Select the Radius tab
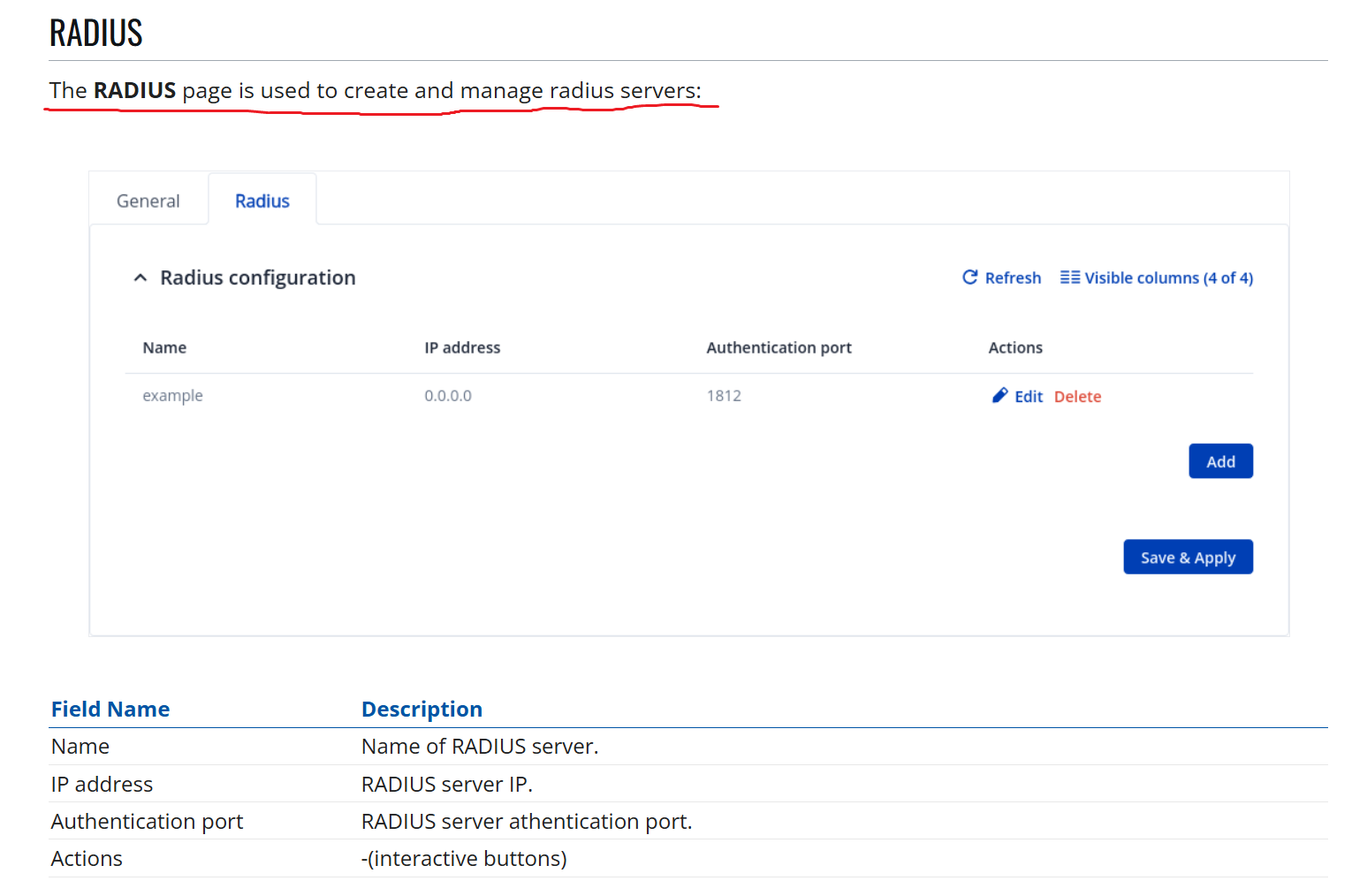The image size is (1352, 896). coord(262,201)
